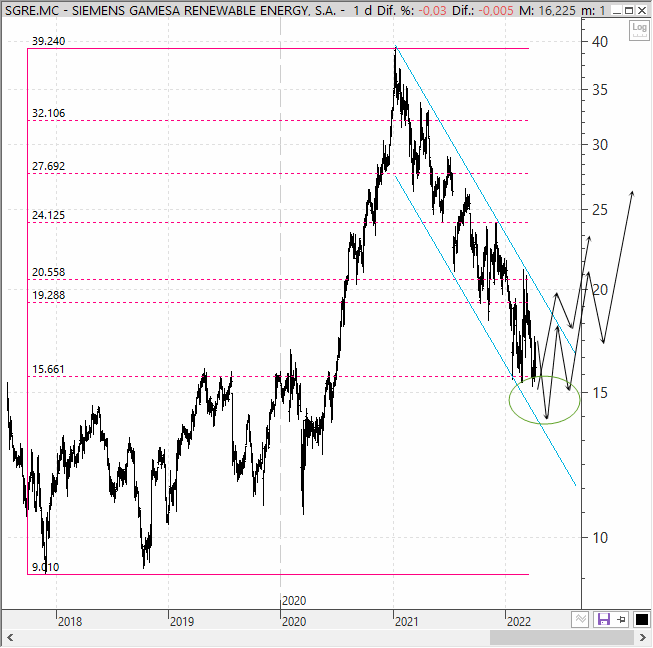Close the SGRE.MC chart window
Image resolution: width=653 pixels, height=648 pixels.
[x=642, y=10]
